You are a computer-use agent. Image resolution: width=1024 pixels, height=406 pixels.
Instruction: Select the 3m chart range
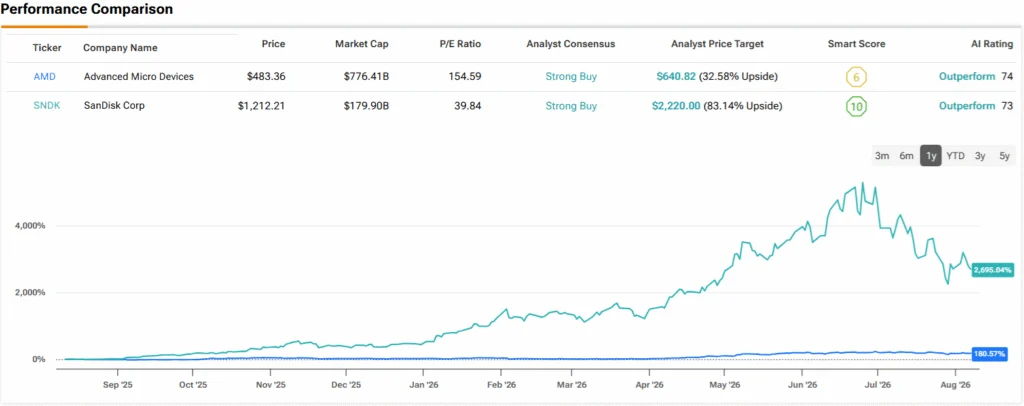pyautogui.click(x=882, y=156)
